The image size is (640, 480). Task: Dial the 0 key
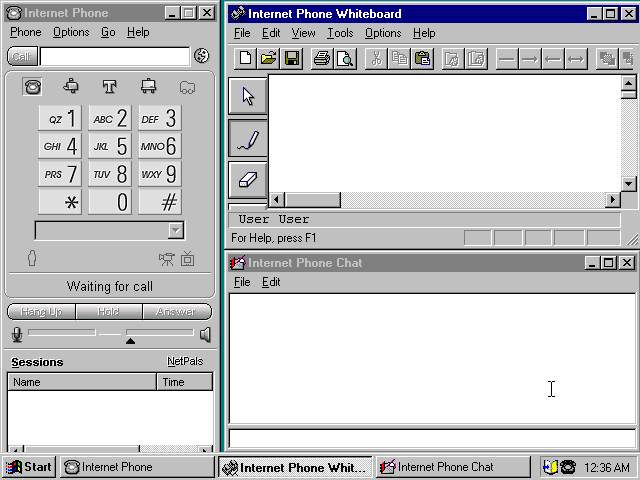coord(110,202)
